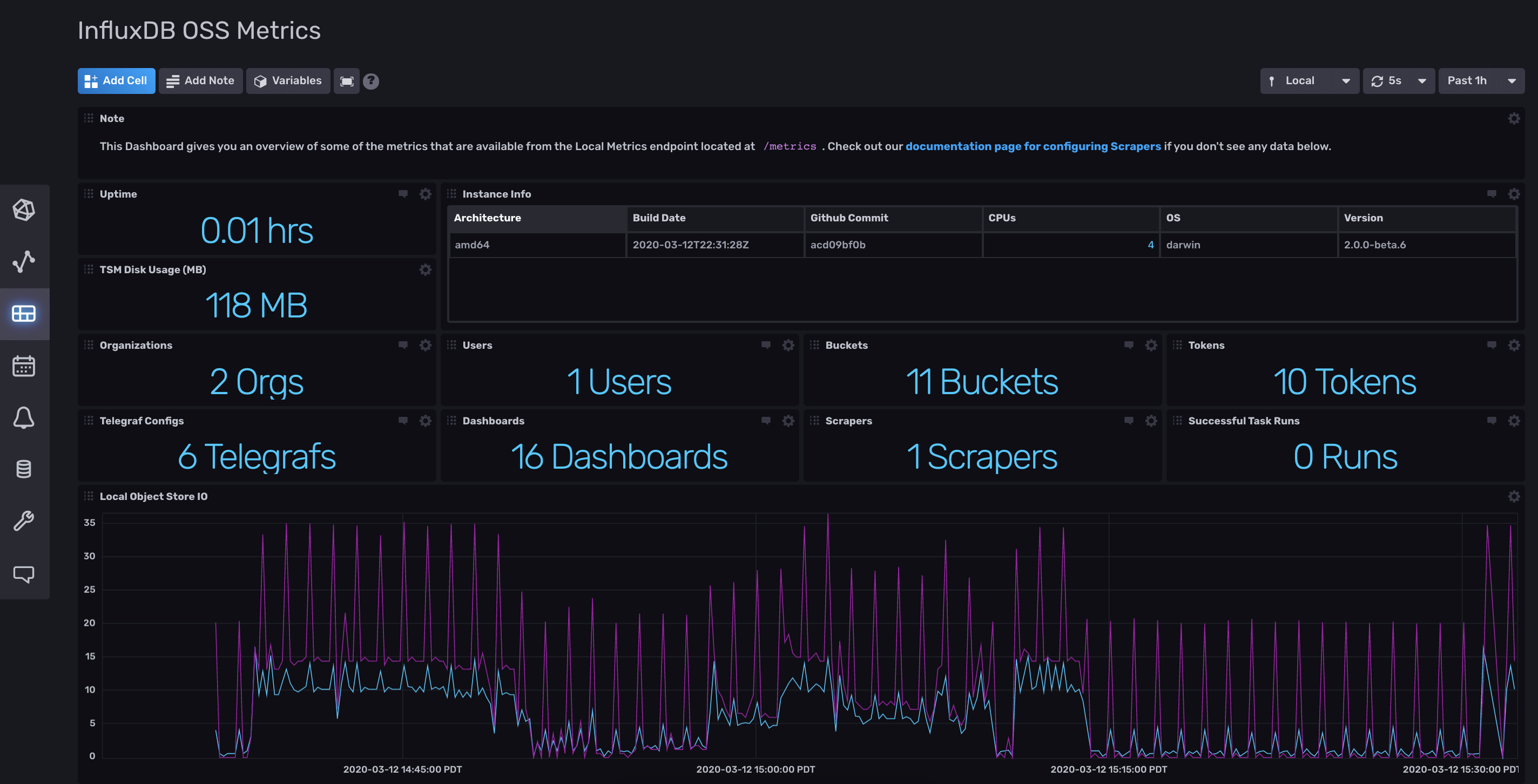Image resolution: width=1538 pixels, height=784 pixels.
Task: Open gear settings on Scrapers cell
Action: pos(1151,421)
